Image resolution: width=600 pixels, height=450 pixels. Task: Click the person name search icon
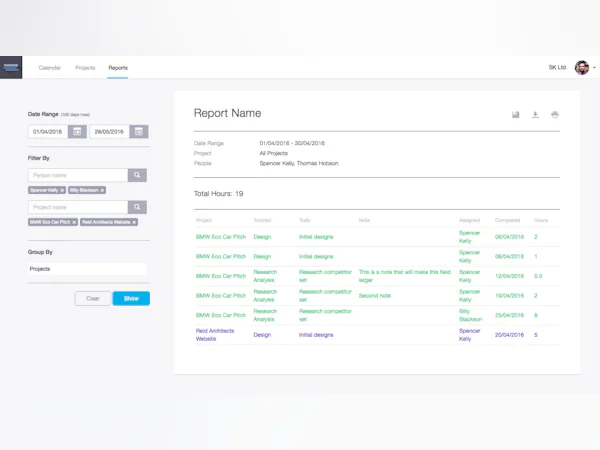coord(137,175)
